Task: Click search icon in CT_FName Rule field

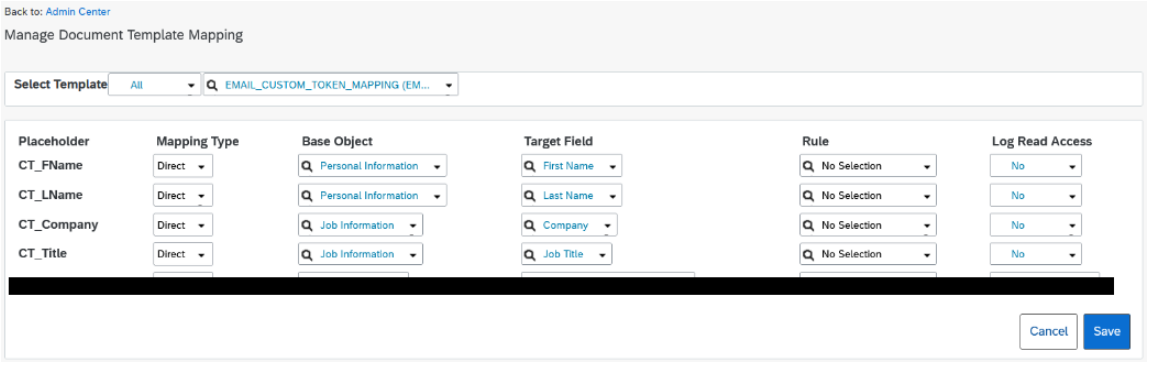Action: pyautogui.click(x=809, y=166)
